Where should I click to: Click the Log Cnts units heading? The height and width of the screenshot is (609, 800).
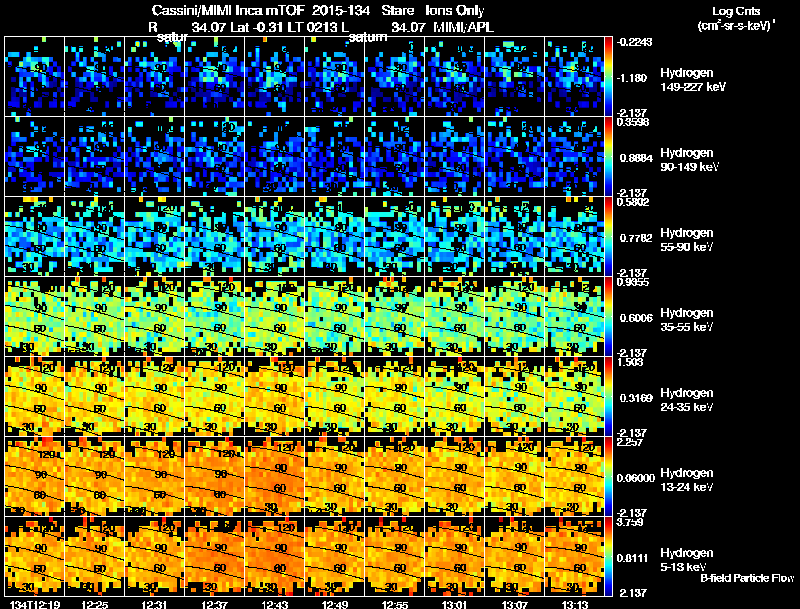coord(736,18)
